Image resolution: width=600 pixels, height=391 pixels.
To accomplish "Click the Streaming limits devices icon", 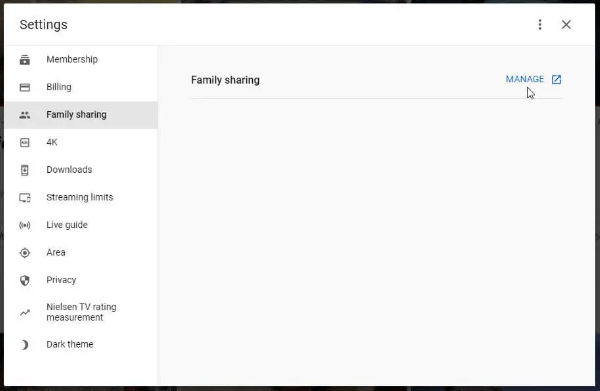I will pos(25,197).
